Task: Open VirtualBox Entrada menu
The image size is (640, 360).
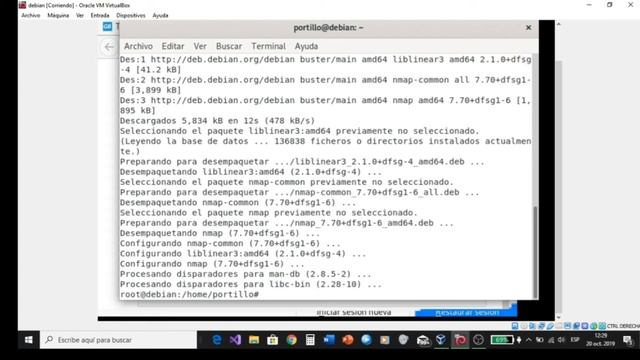Action: [100, 16]
